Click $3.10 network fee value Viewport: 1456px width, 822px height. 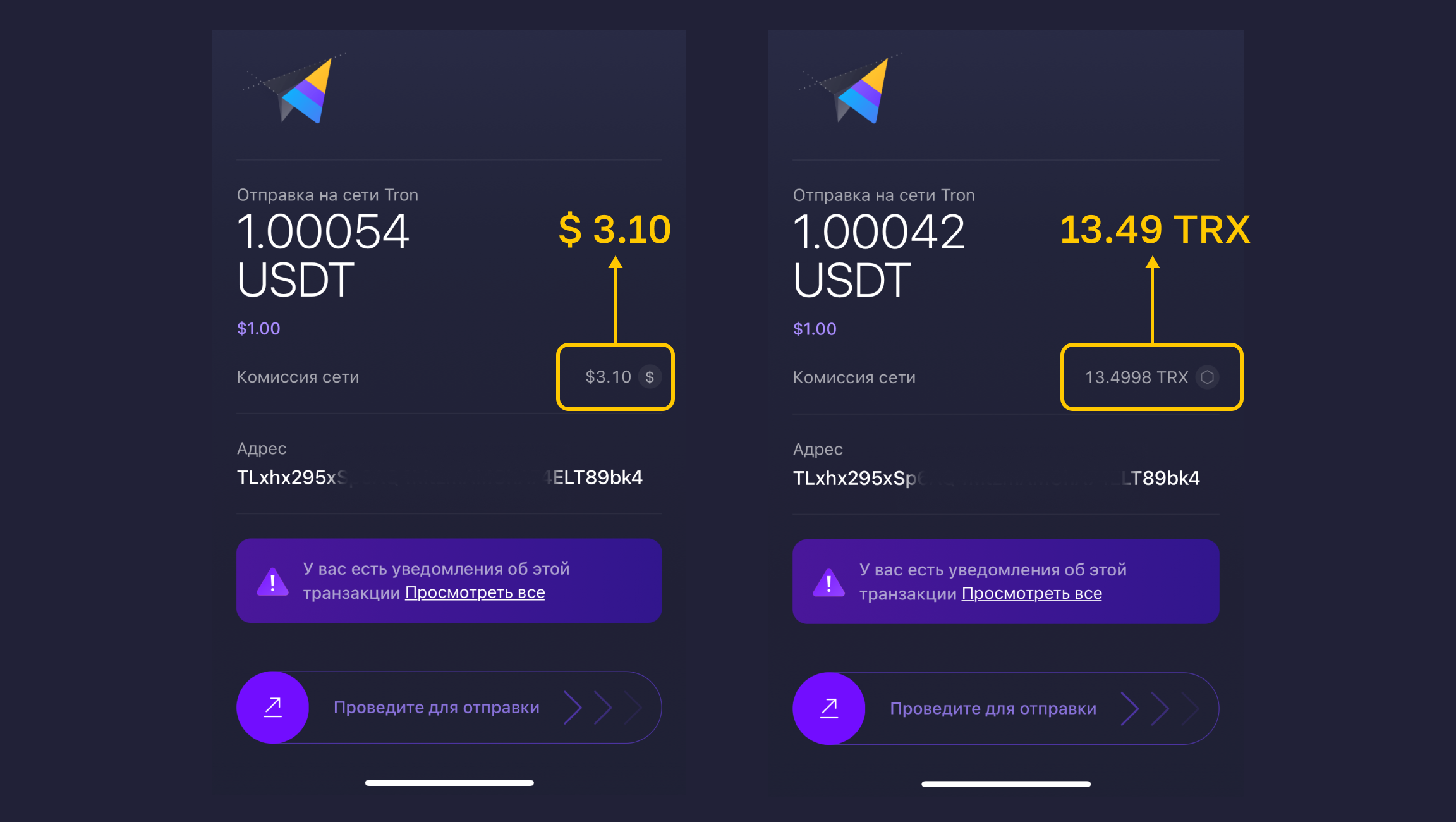pos(608,377)
